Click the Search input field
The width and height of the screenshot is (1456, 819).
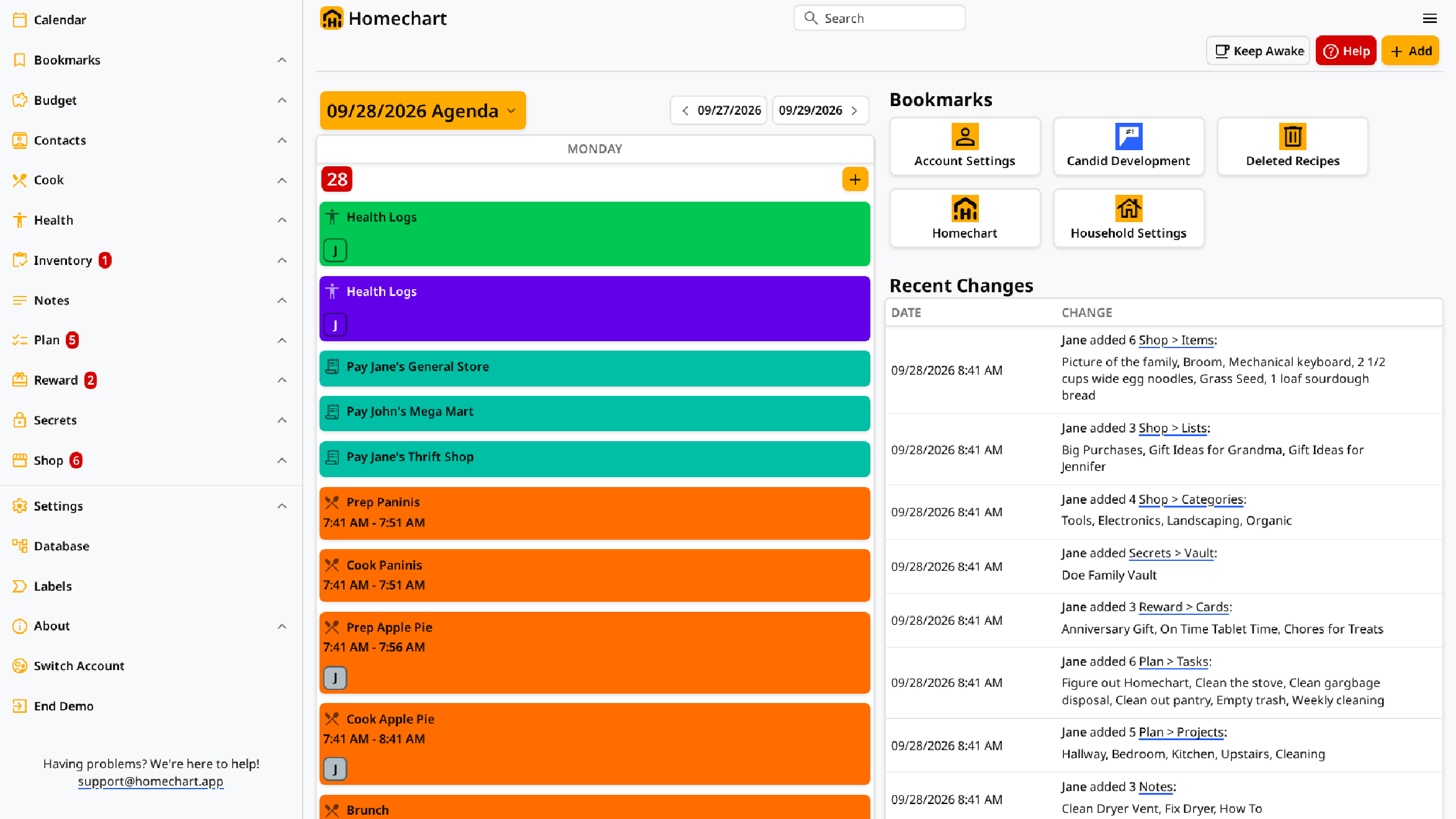tap(879, 18)
